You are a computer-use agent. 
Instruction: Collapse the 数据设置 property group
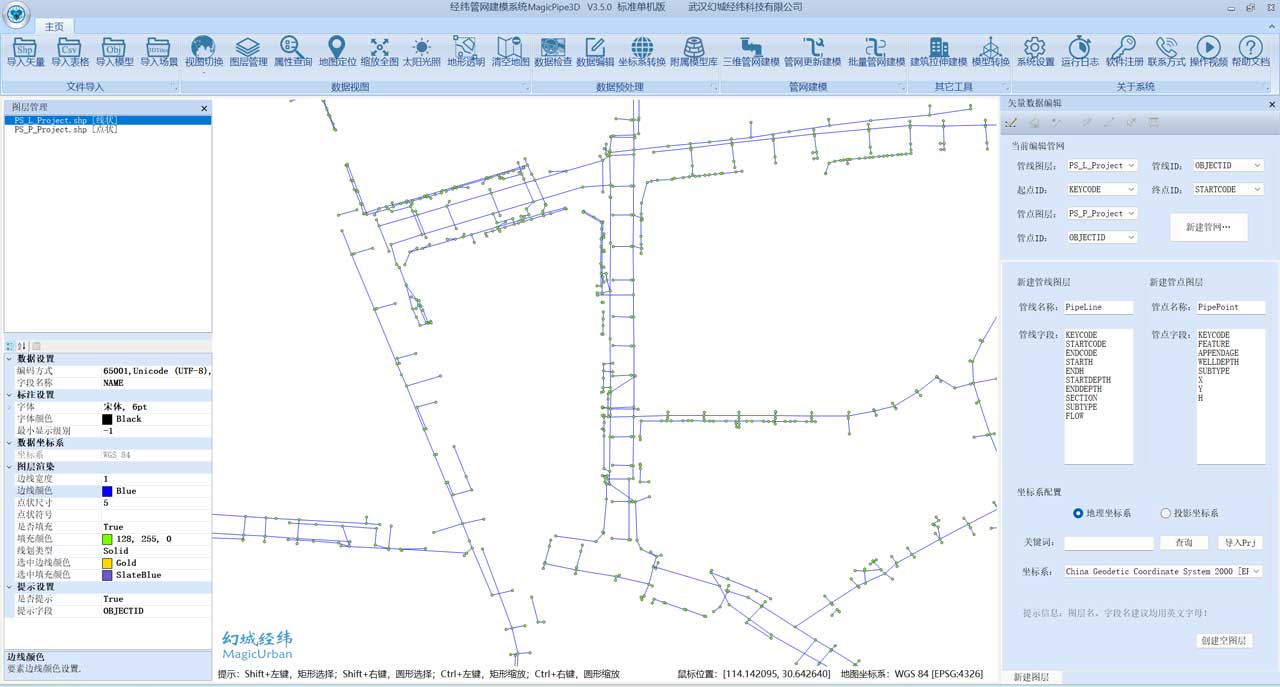(10, 359)
